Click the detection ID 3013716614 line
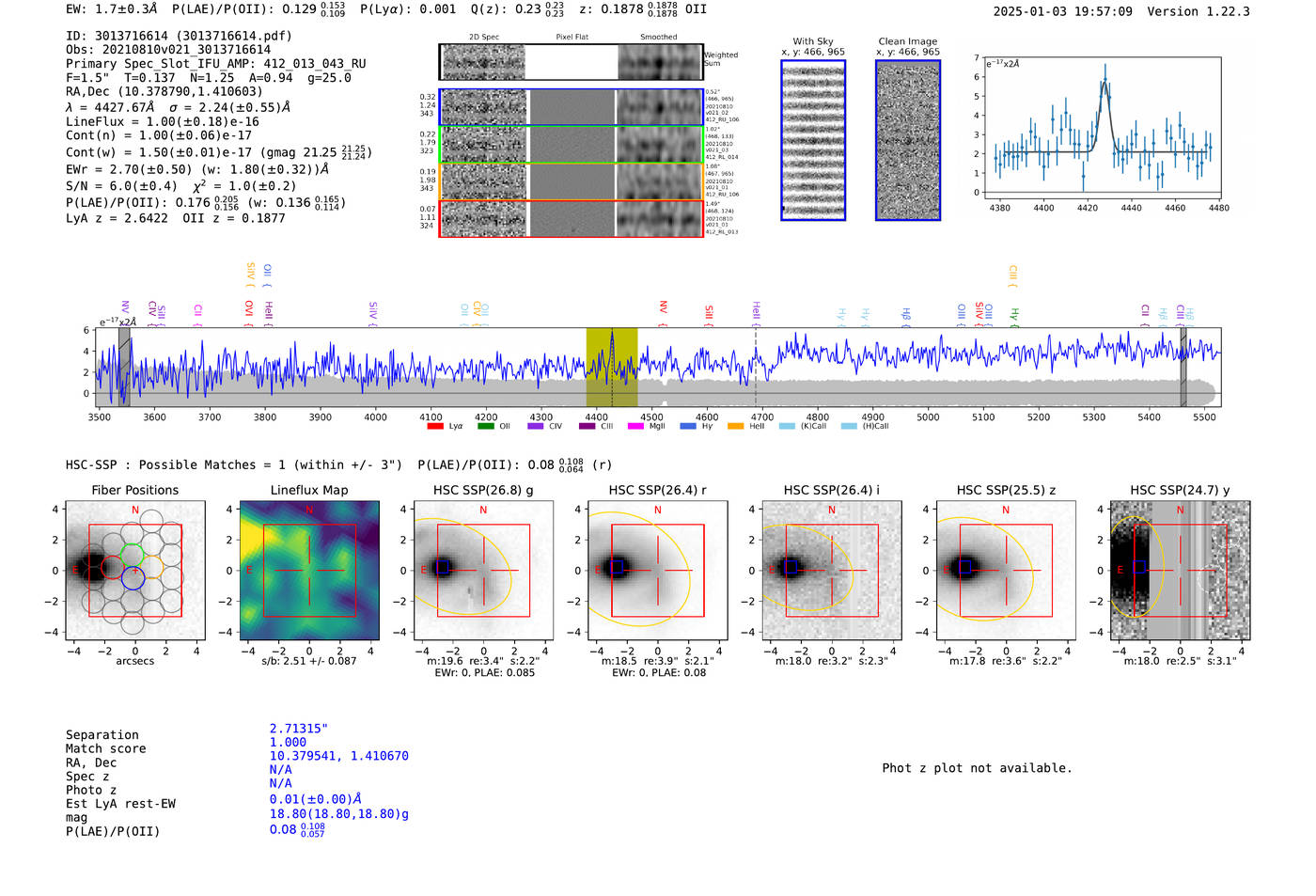The width and height of the screenshot is (1316, 896). (179, 36)
